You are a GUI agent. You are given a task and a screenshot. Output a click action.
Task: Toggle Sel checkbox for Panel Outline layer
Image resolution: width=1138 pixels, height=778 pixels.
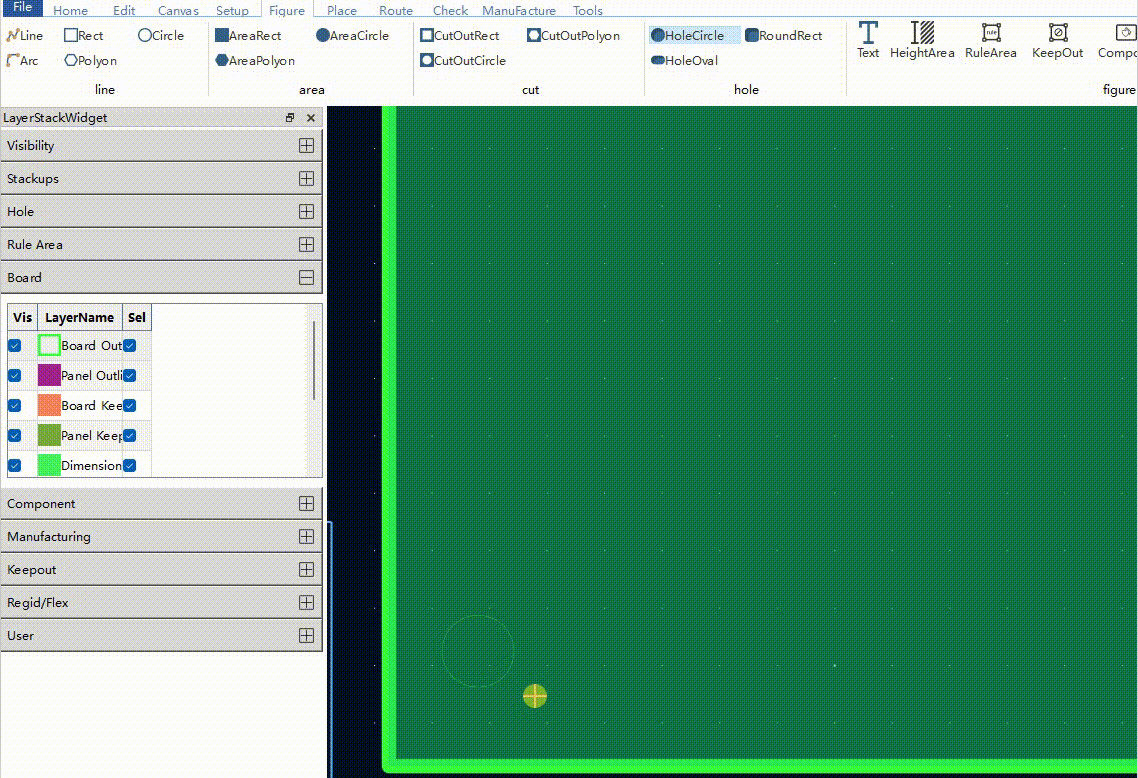pyautogui.click(x=130, y=375)
